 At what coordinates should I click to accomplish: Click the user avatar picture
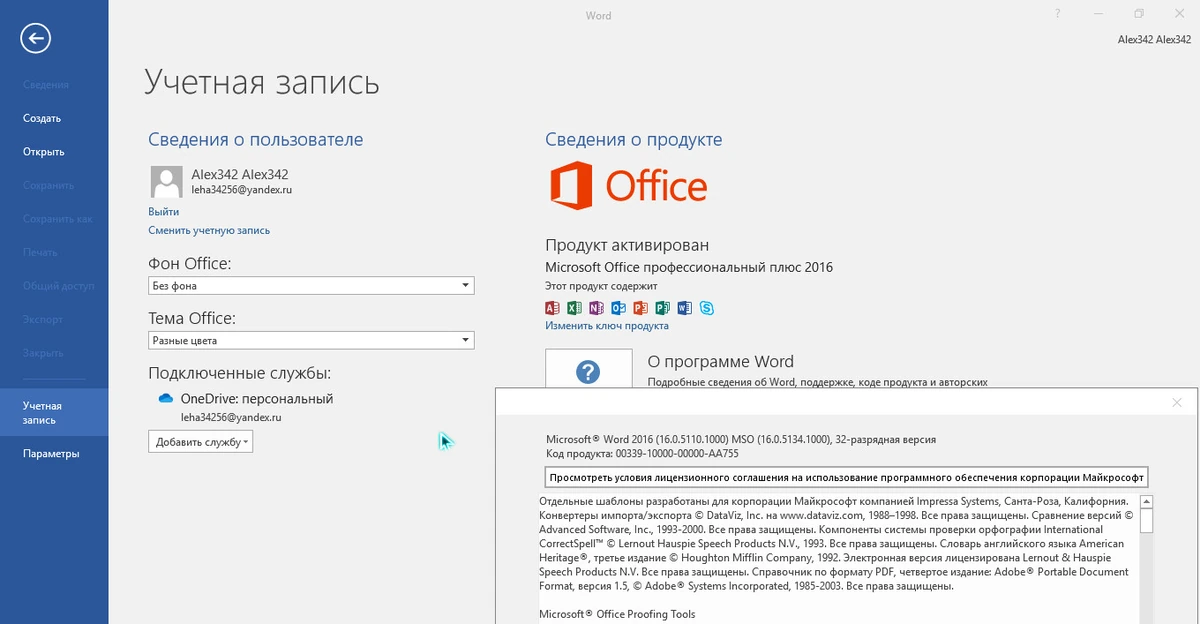pyautogui.click(x=166, y=181)
